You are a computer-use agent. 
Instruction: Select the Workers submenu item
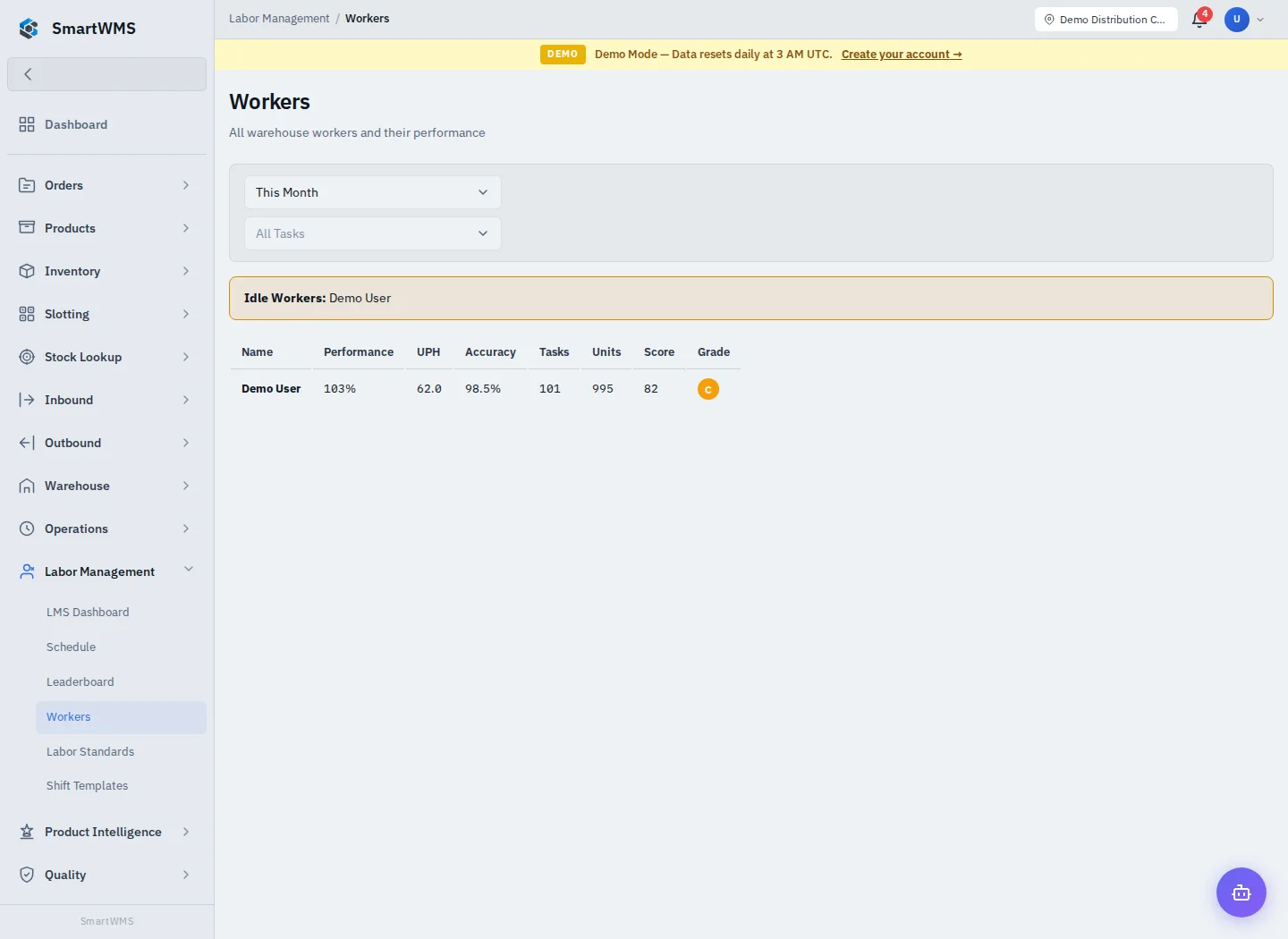coord(121,717)
